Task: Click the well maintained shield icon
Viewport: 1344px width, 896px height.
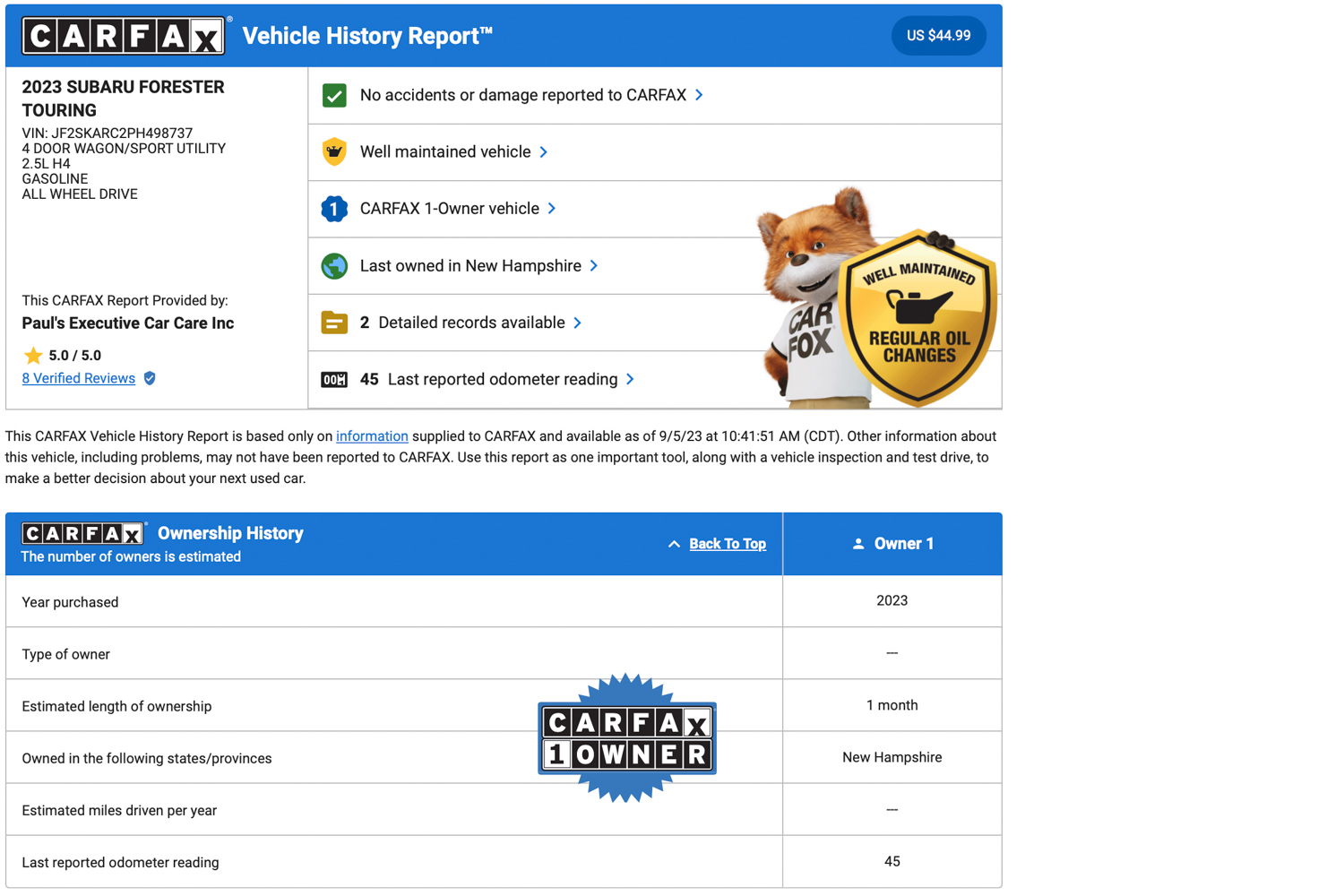Action: click(x=334, y=151)
